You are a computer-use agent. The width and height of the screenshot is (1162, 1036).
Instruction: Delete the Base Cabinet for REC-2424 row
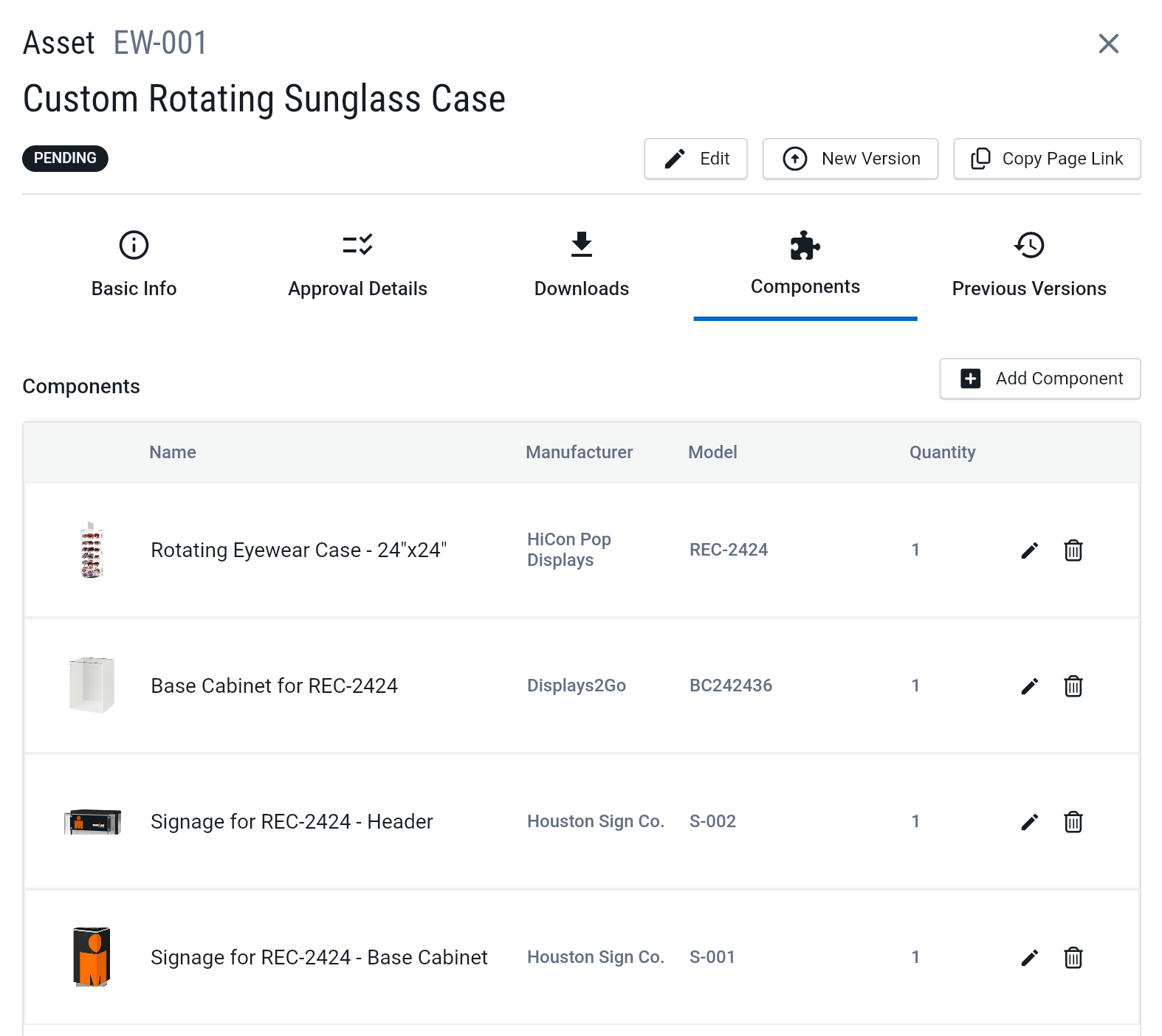[1073, 686]
